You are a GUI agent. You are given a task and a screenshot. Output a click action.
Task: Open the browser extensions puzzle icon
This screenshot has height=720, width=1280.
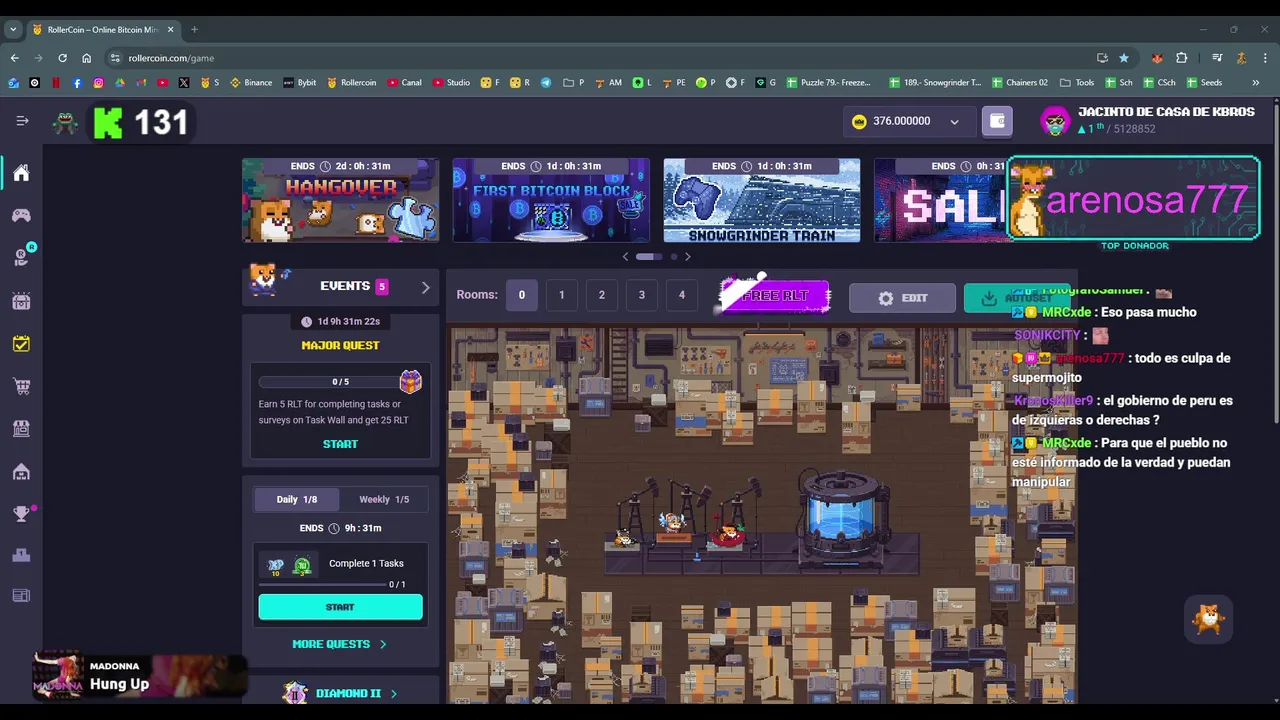1182,58
